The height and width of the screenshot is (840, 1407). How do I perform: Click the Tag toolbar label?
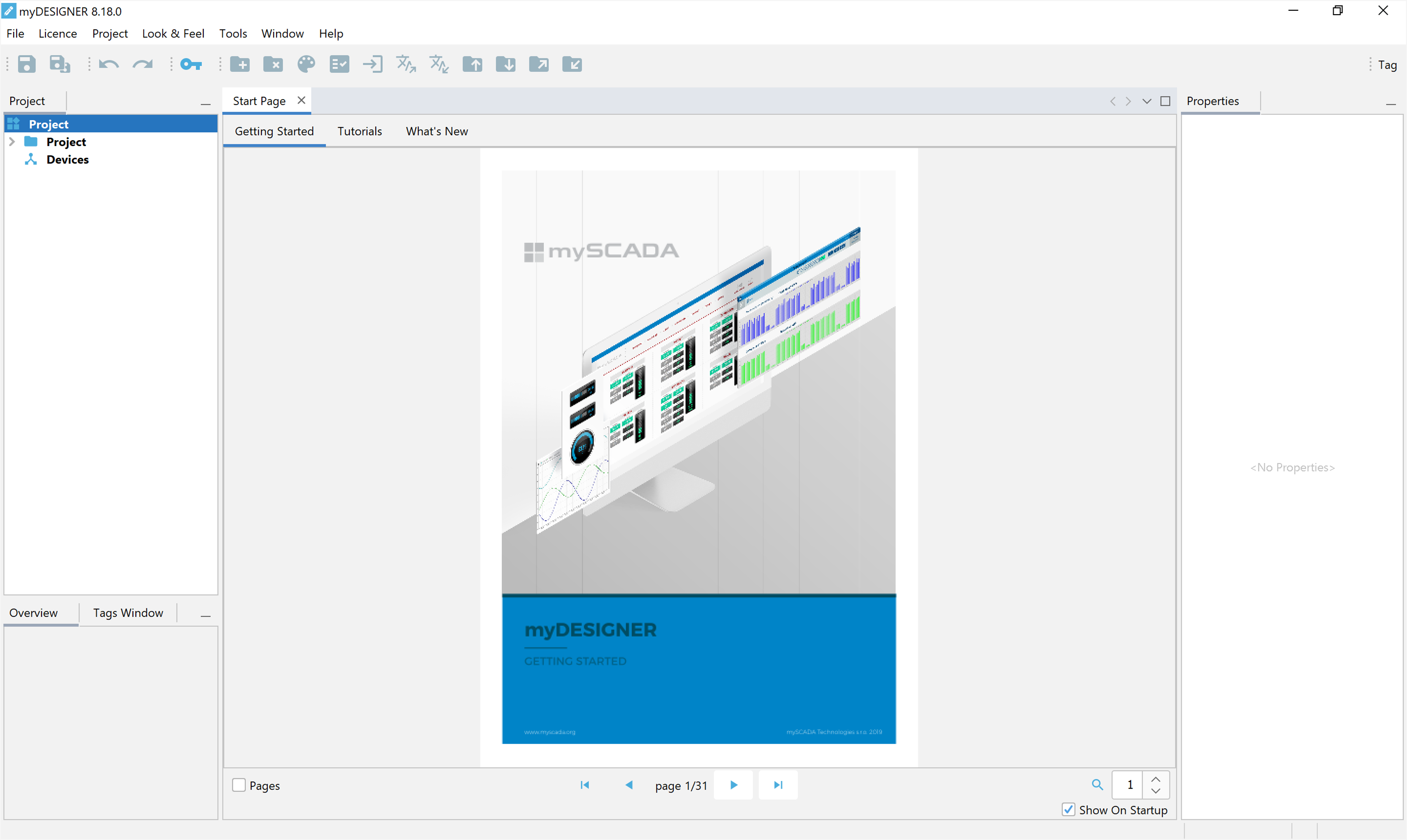1387,65
